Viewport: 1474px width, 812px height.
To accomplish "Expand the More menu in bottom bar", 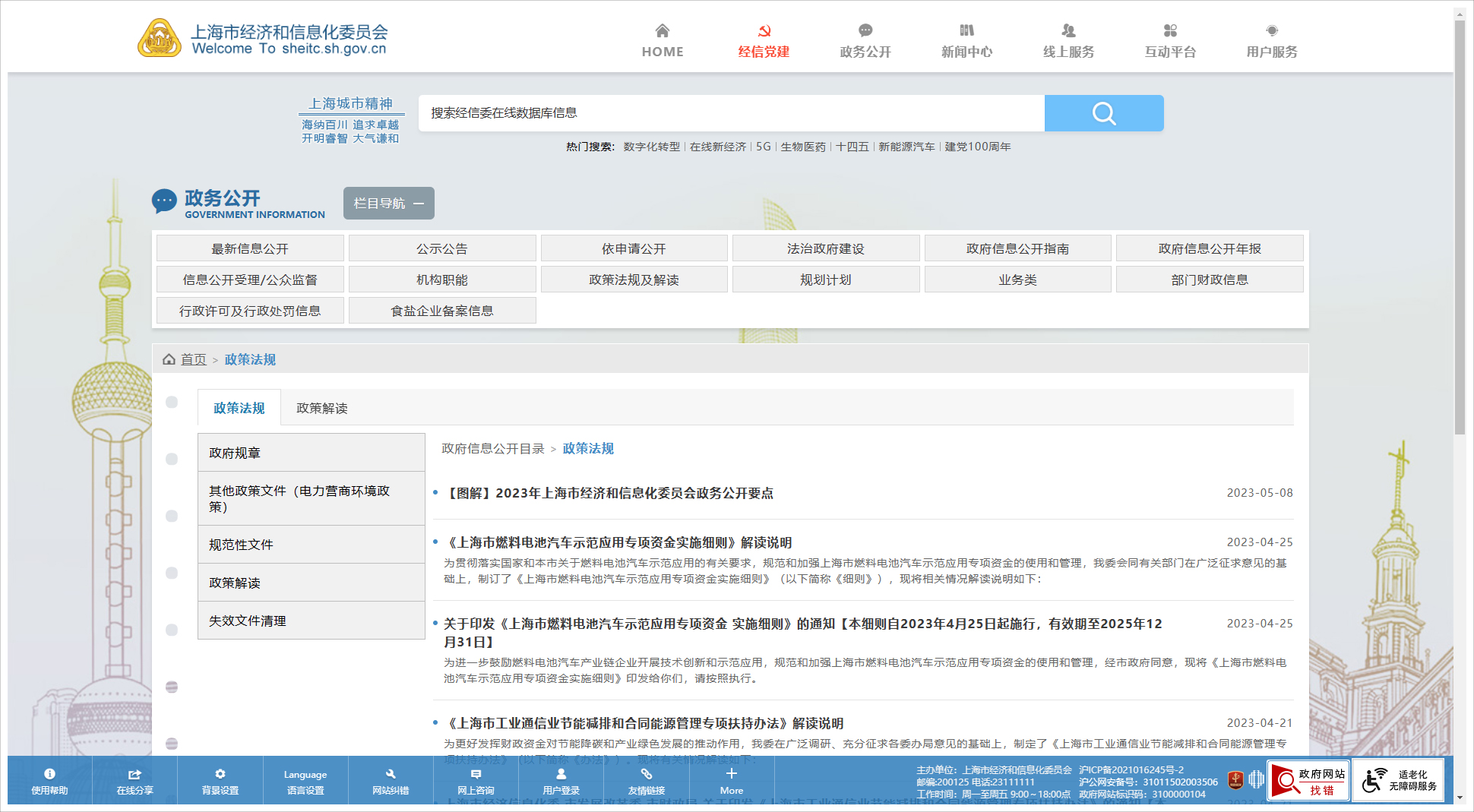I will (x=731, y=781).
